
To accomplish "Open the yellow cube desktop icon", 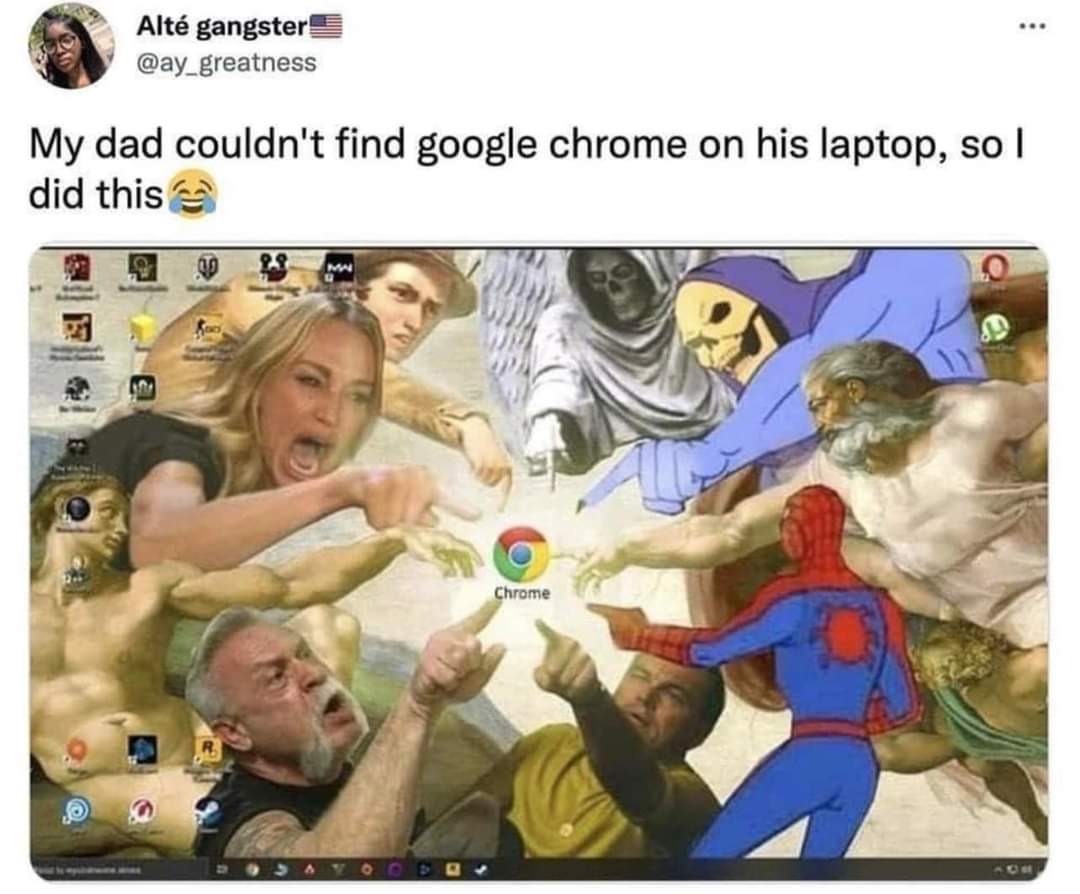I will click(143, 330).
